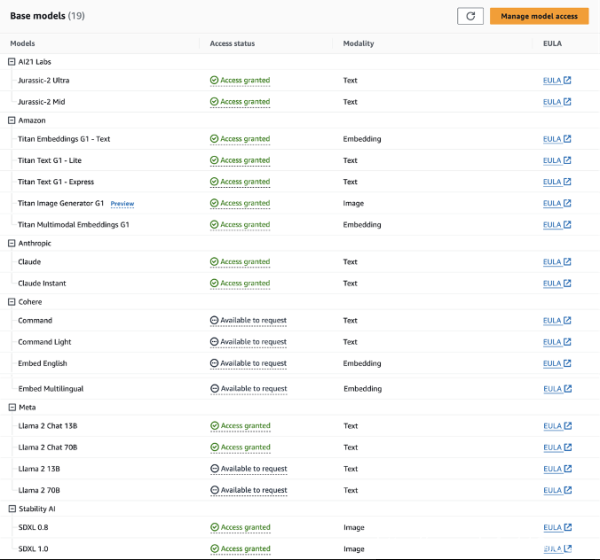
Task: Click Manage model access button
Action: click(x=539, y=16)
